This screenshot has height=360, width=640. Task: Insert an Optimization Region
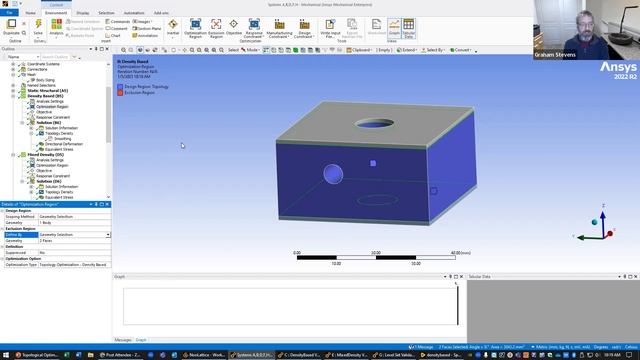pyautogui.click(x=196, y=28)
